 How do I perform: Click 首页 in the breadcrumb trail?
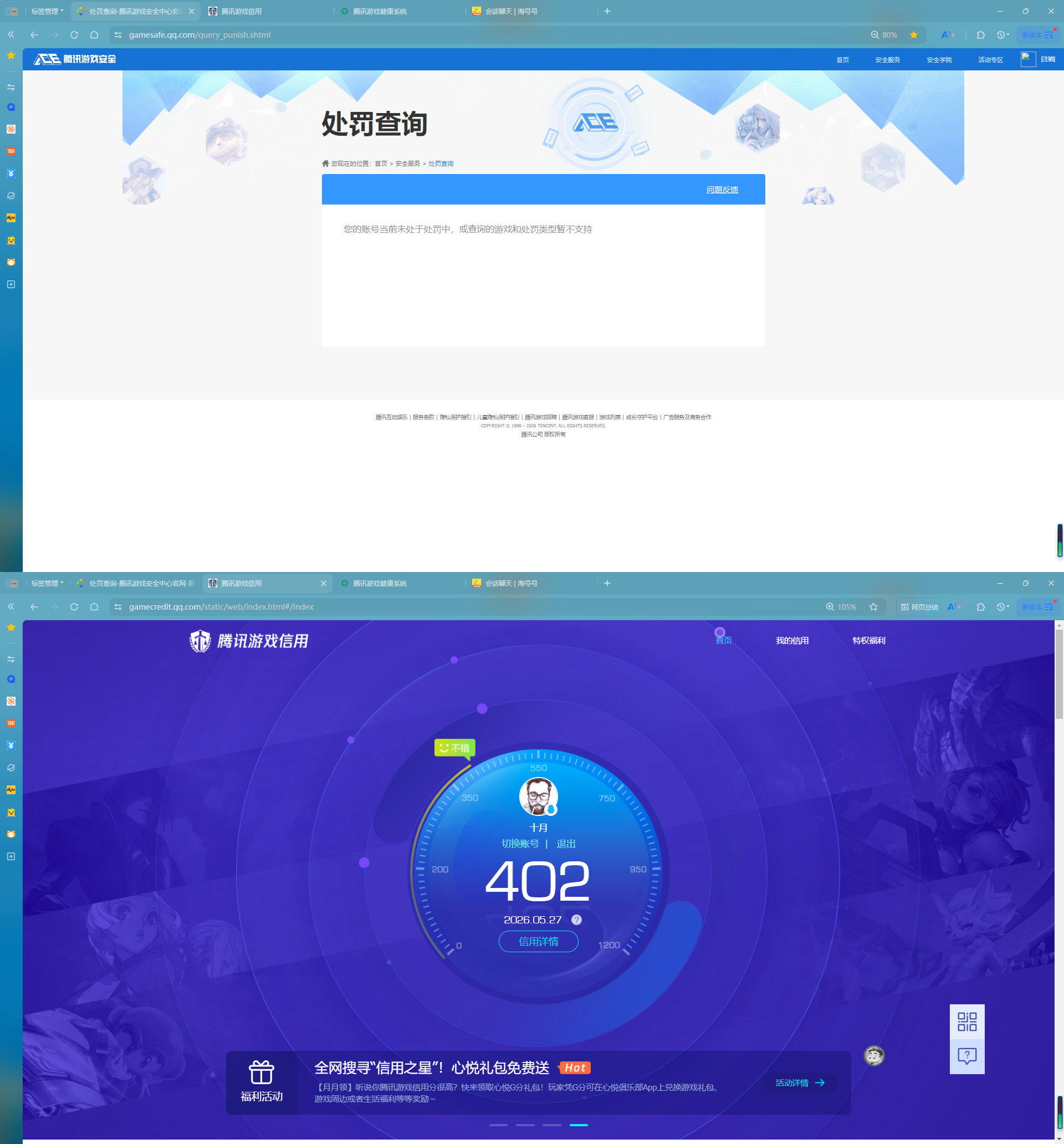click(x=381, y=164)
